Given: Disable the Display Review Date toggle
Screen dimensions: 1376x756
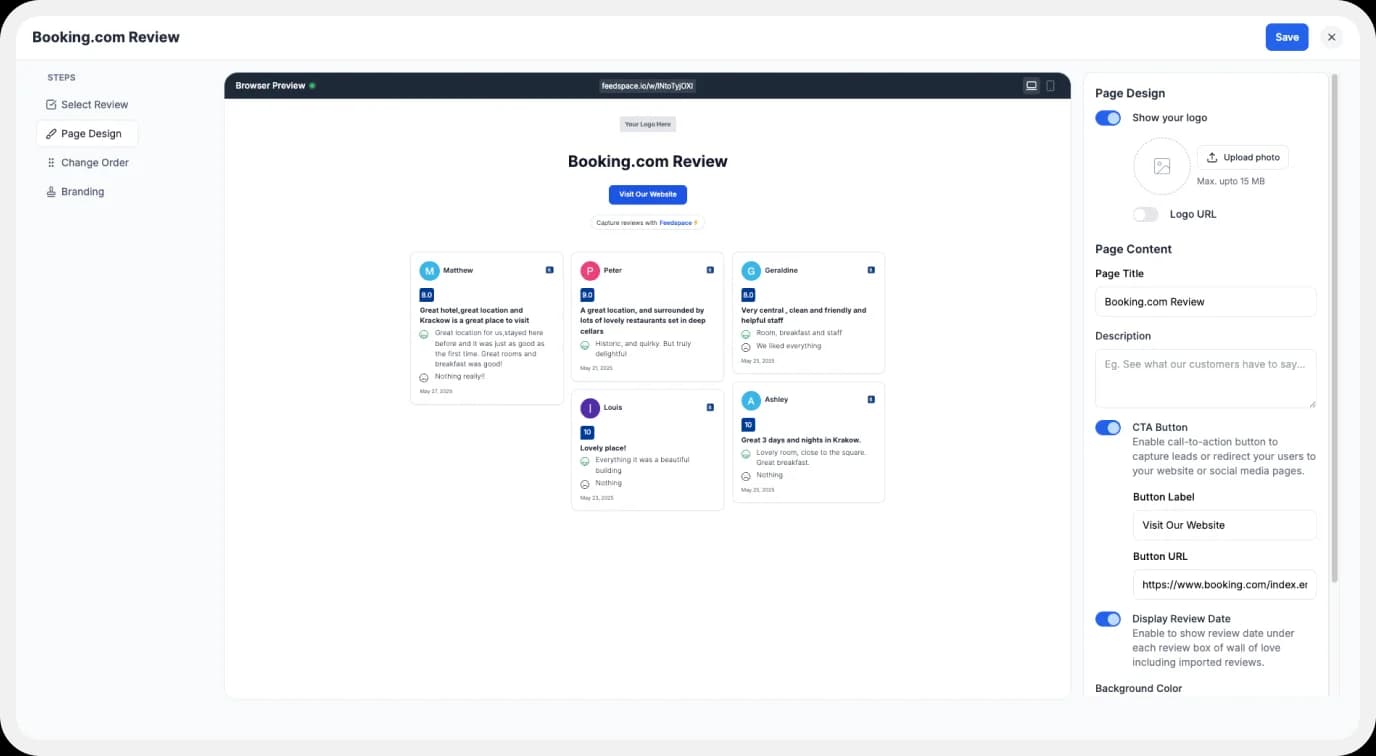Looking at the screenshot, I should click(1107, 618).
